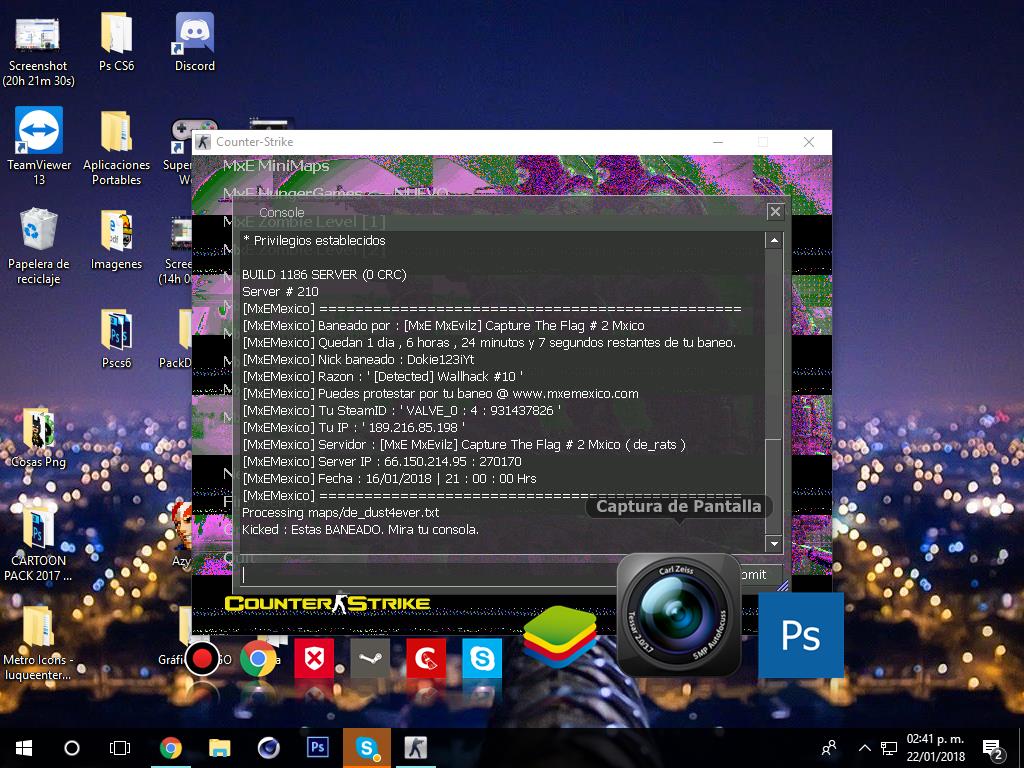Switch to Photoshop in taskbar
This screenshot has height=768, width=1024.
click(x=317, y=748)
